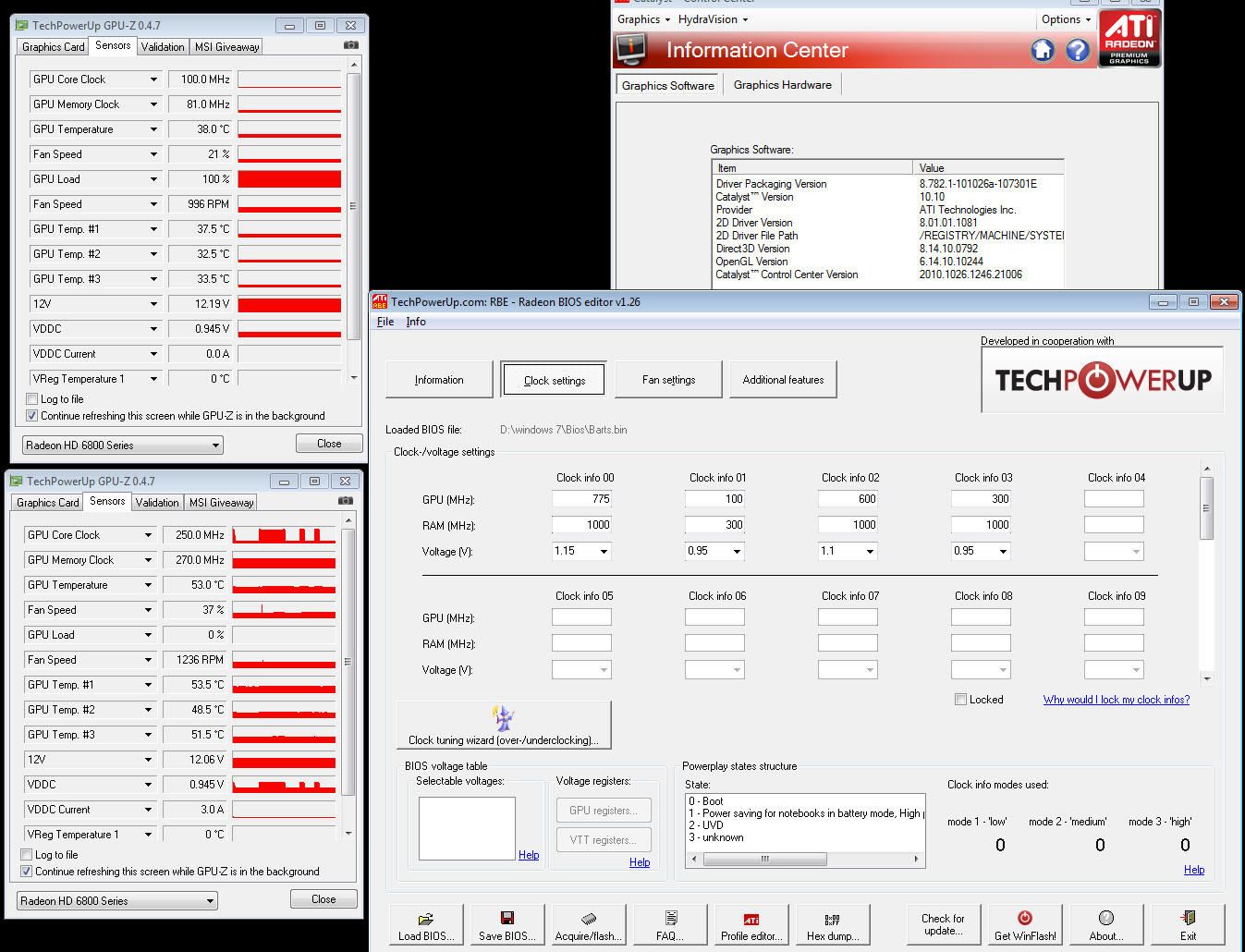This screenshot has width=1245, height=952.
Task: Click Clock info 02 GPU MHz field
Action: [x=848, y=499]
